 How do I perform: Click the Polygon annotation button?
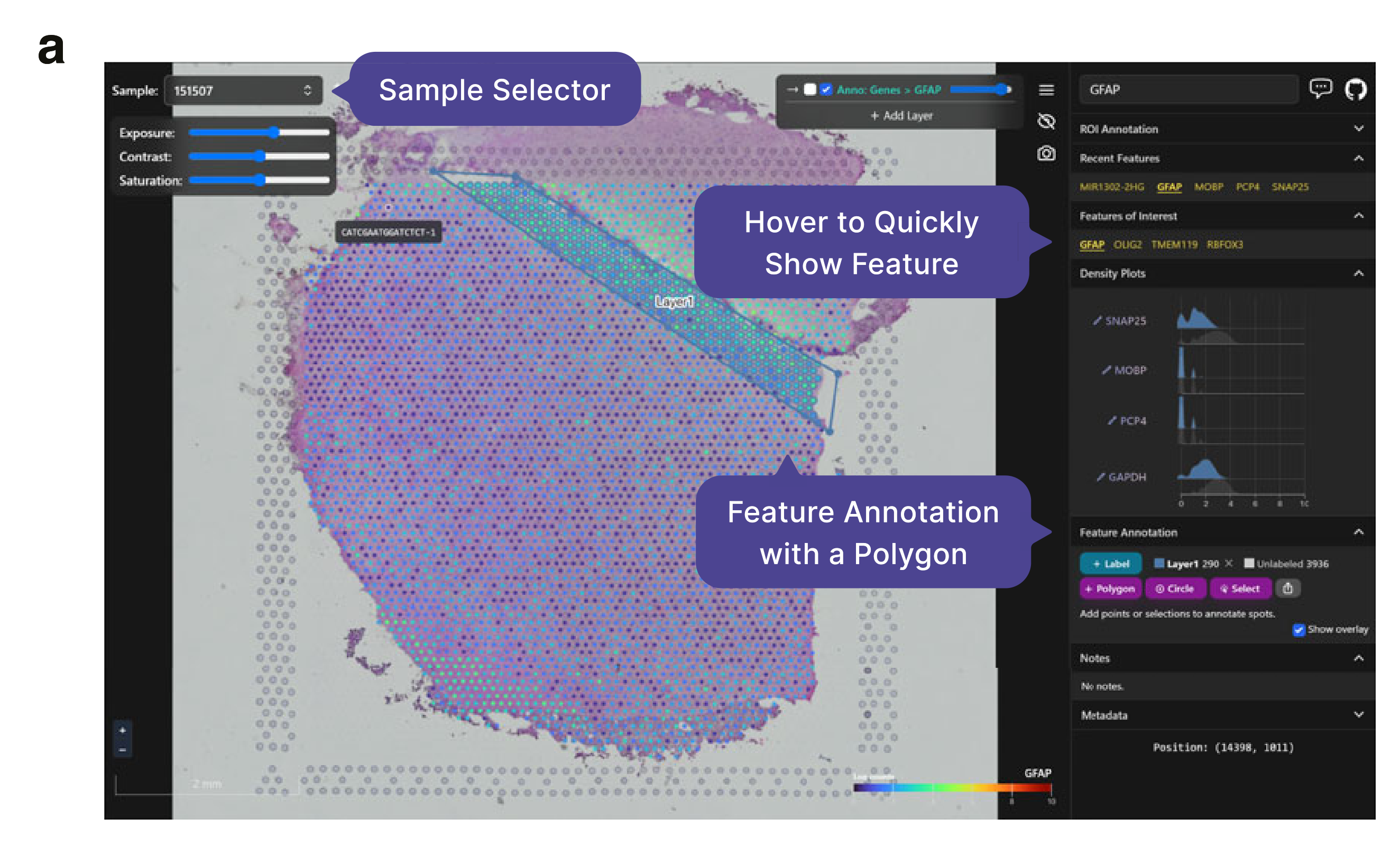(x=1110, y=589)
